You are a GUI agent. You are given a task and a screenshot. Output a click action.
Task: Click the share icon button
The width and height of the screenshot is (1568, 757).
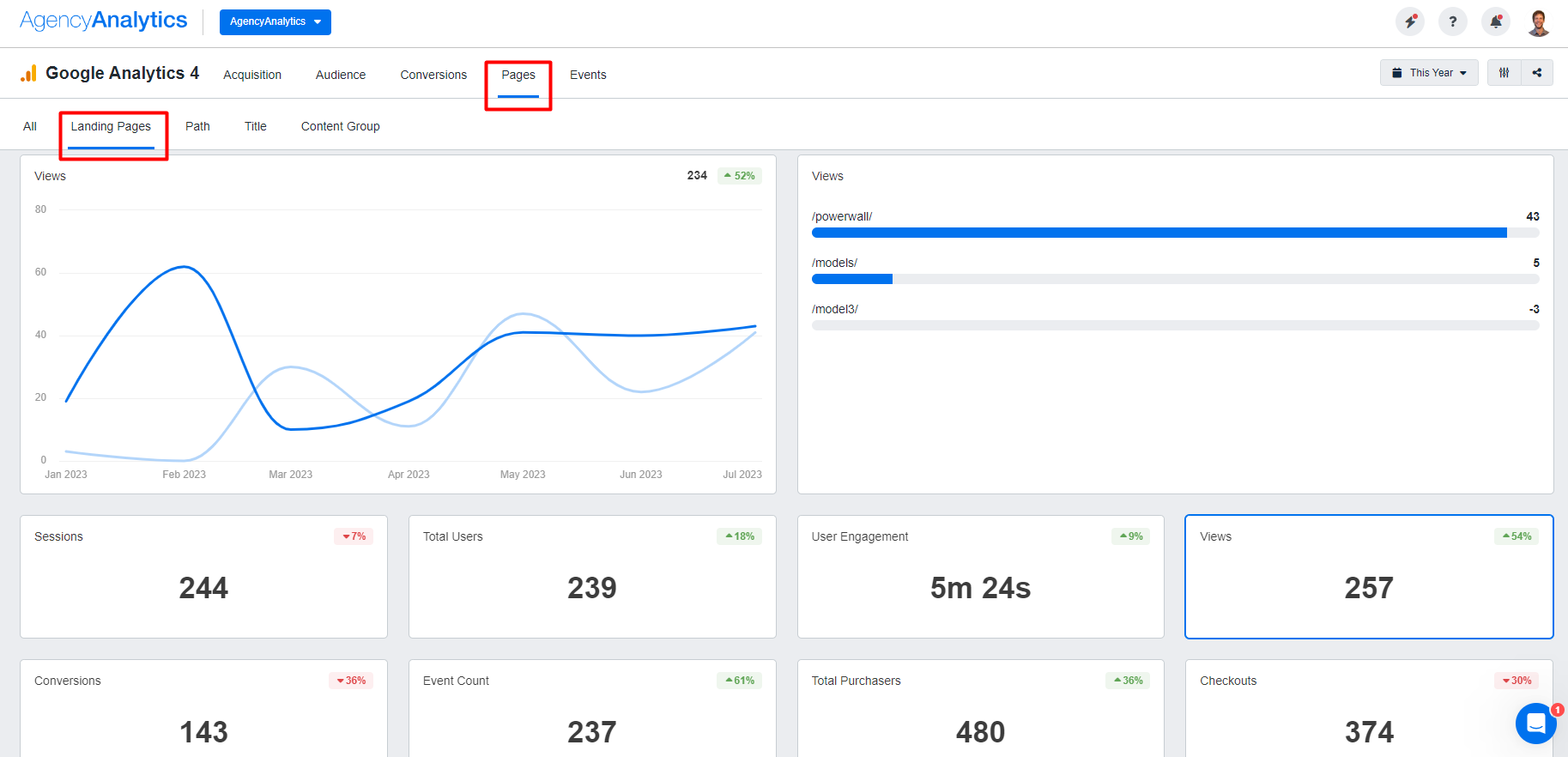pyautogui.click(x=1537, y=73)
